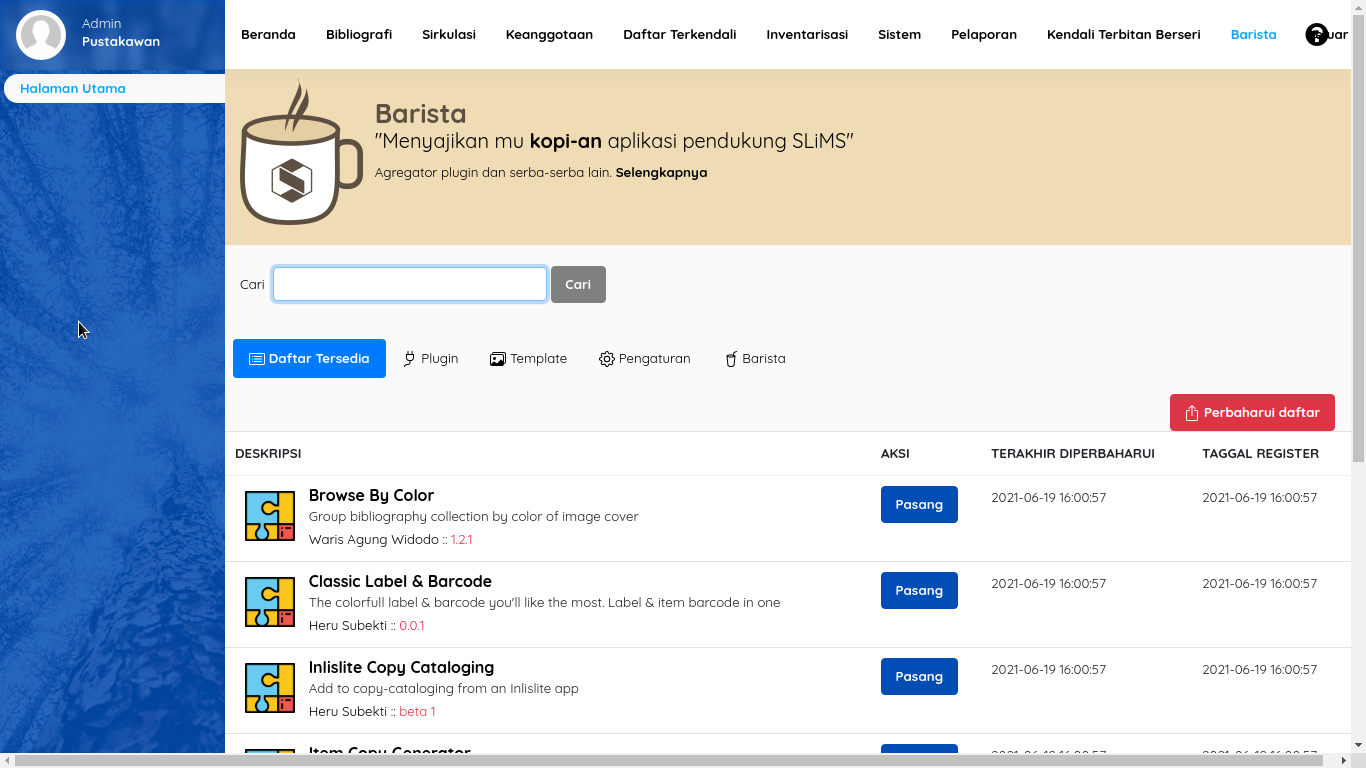Viewport: 1366px width, 768px height.
Task: Click version number 0.0.1
Action: (412, 625)
